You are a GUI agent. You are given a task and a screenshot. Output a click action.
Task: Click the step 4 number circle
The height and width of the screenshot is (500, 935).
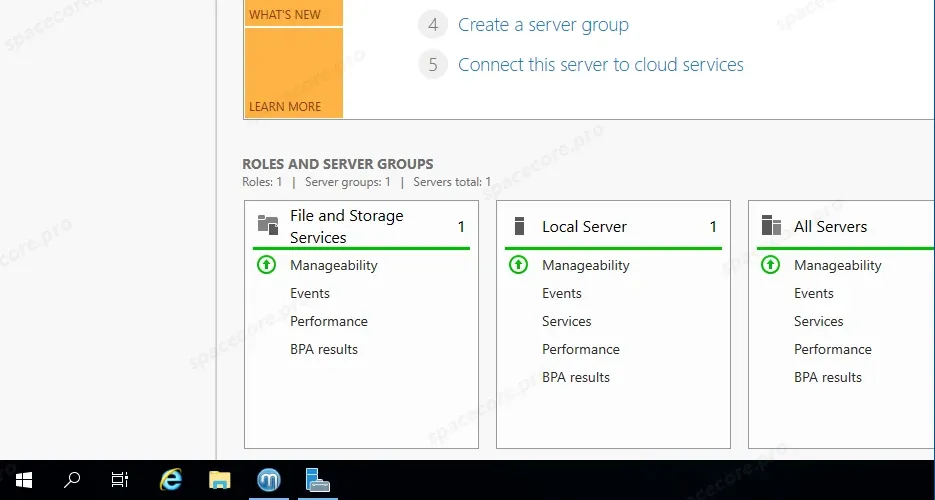(433, 25)
